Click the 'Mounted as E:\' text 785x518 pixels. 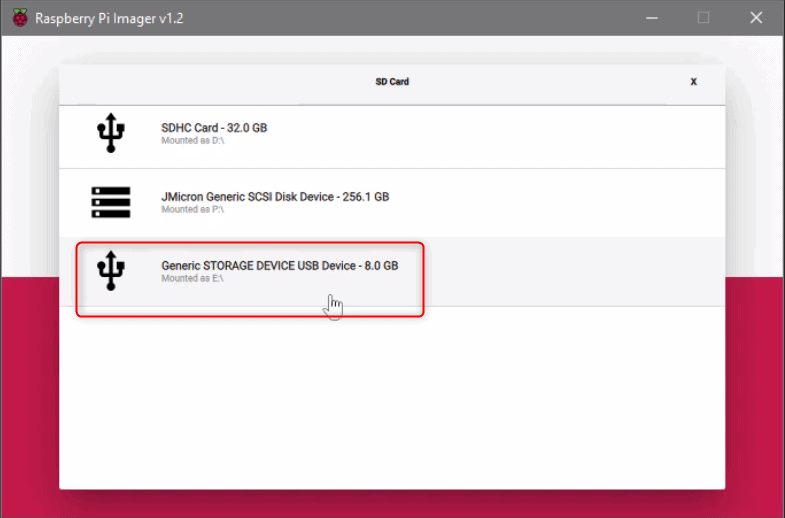click(193, 278)
